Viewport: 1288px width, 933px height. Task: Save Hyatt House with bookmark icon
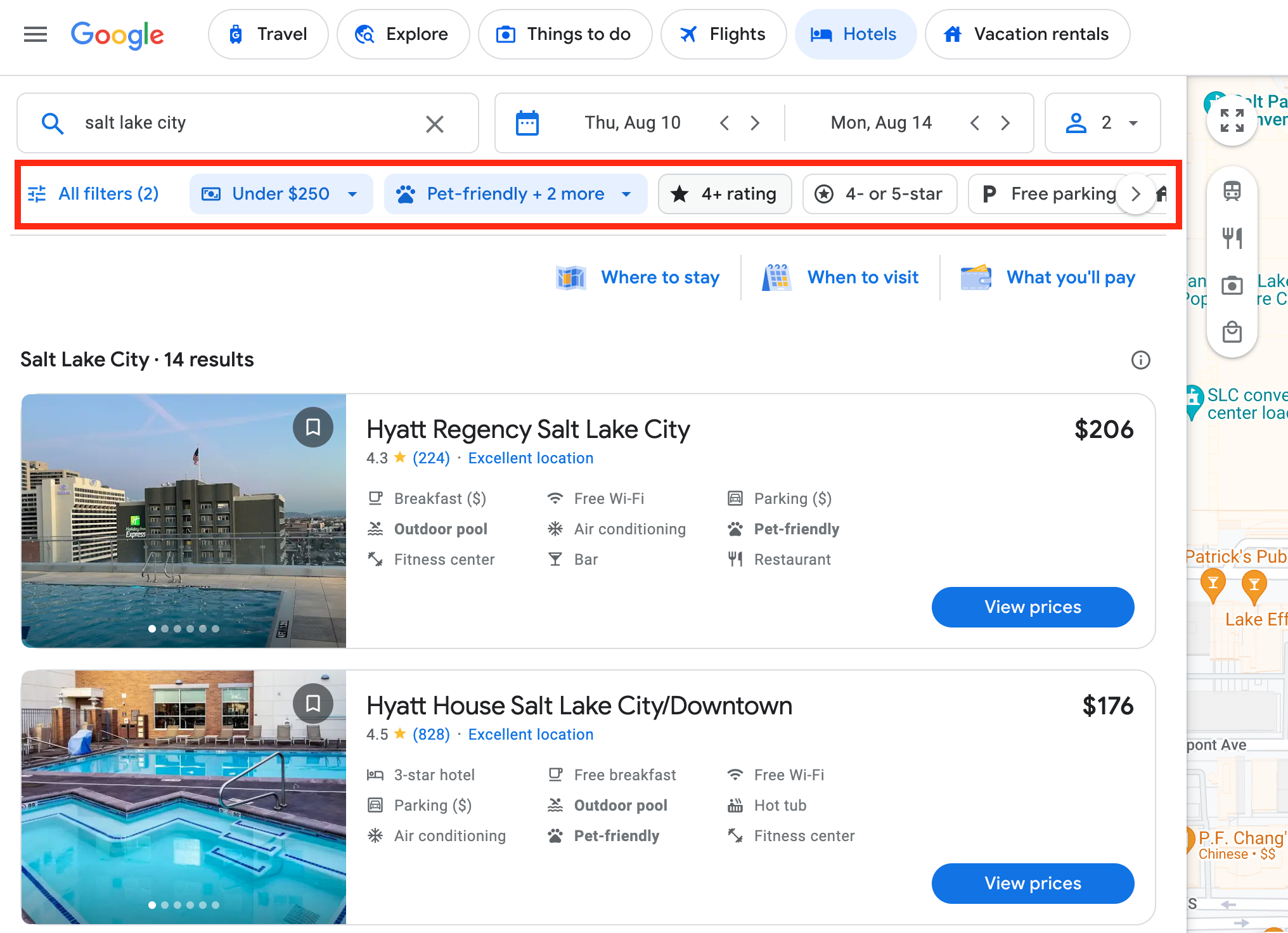pos(313,704)
